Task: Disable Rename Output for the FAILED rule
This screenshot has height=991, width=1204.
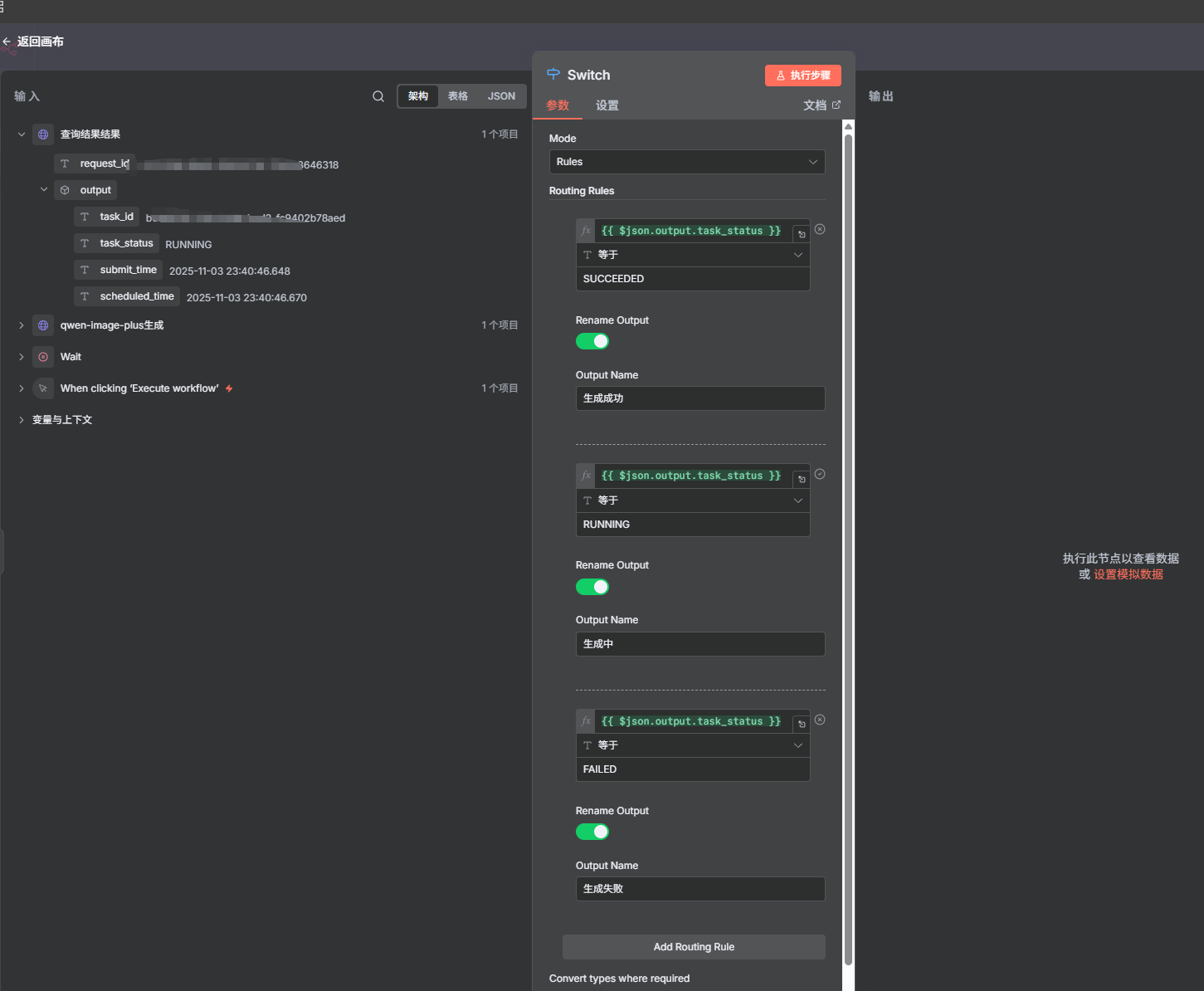Action: [592, 832]
